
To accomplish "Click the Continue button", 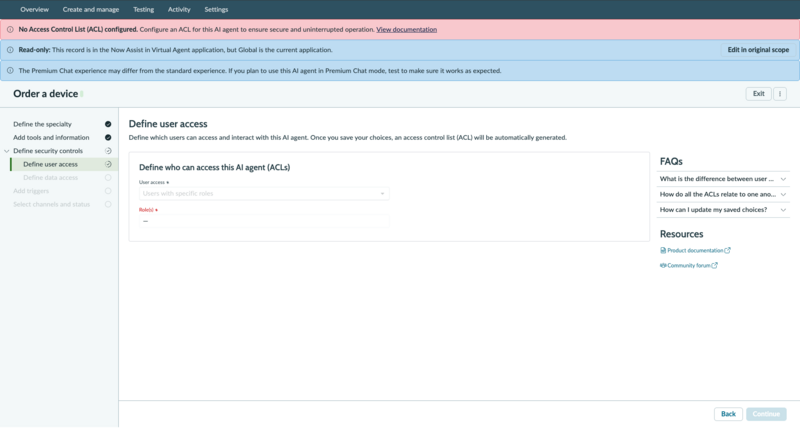I will pyautogui.click(x=766, y=414).
